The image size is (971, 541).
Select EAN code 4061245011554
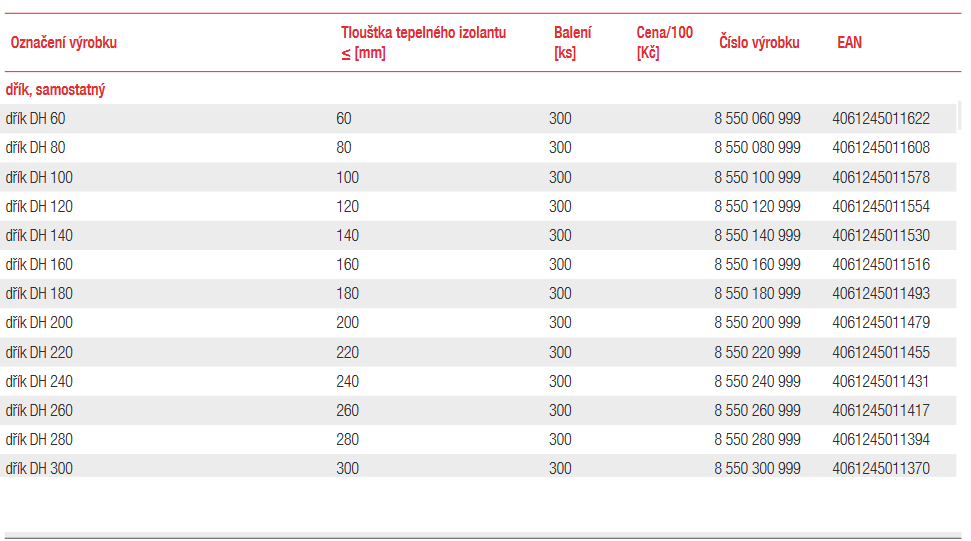[881, 207]
